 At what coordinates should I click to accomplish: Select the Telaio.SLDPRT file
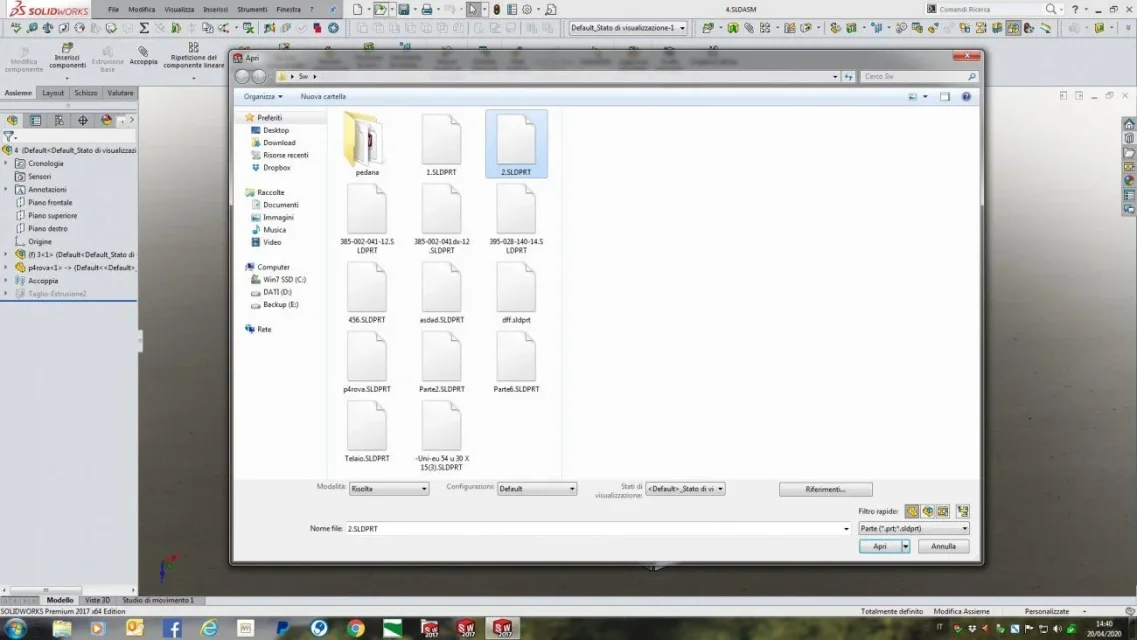(x=367, y=432)
